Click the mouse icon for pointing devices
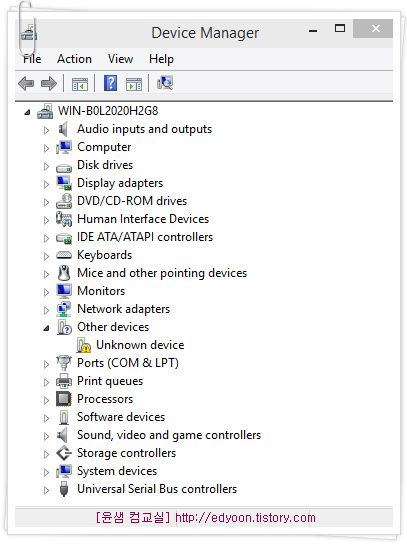The height and width of the screenshot is (545, 407). tap(64, 273)
